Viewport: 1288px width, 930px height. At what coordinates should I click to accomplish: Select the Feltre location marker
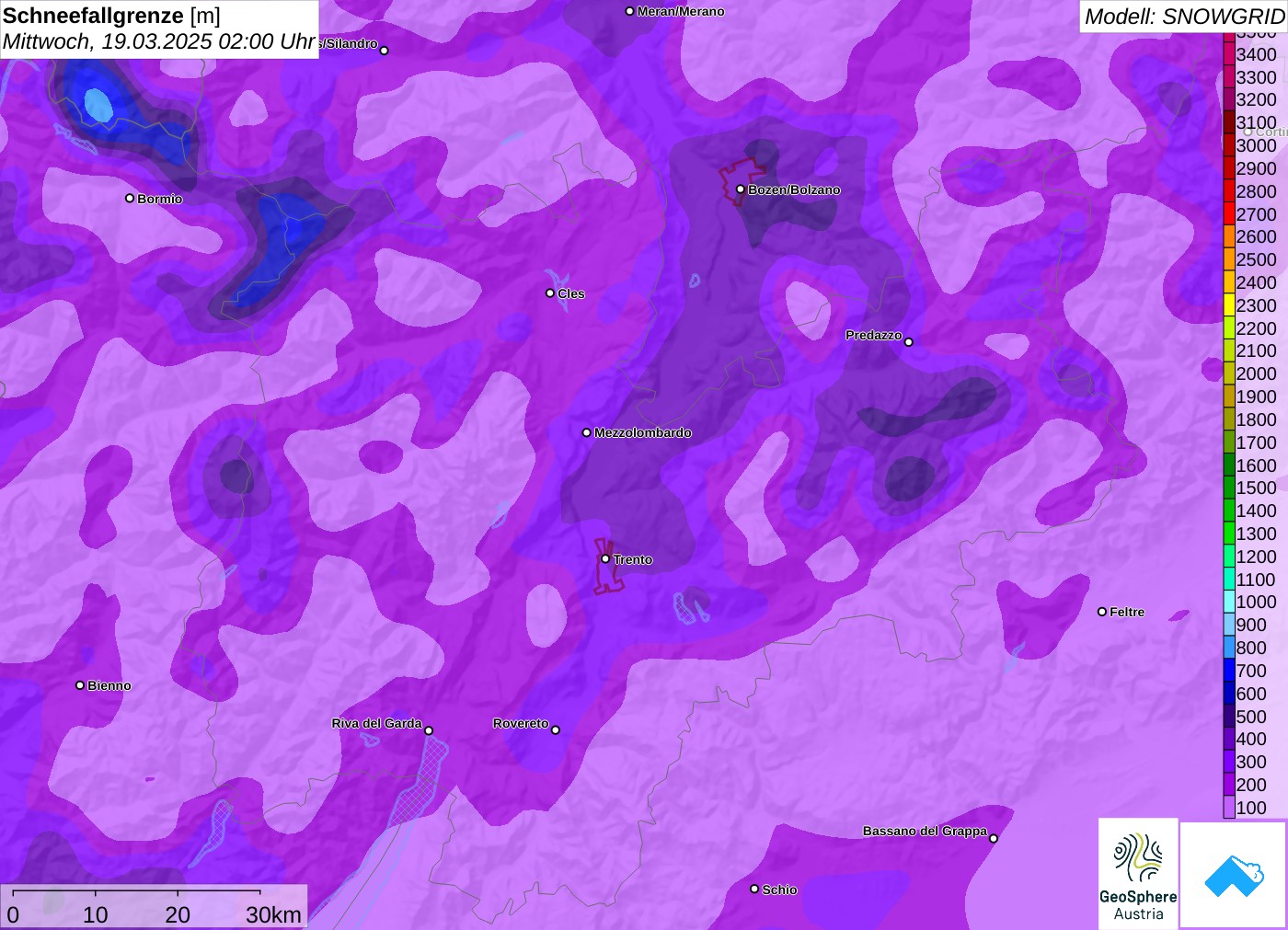pos(1102,611)
